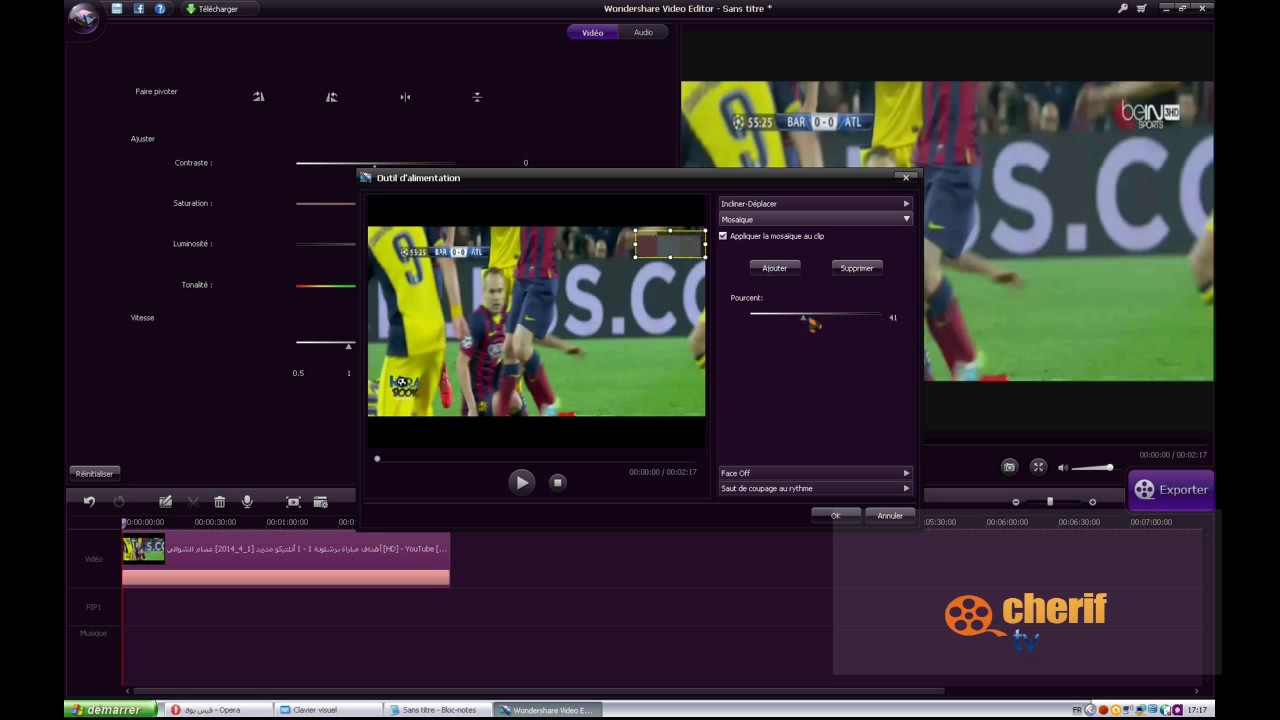
Task: Click the timeline horizontal scrollbar
Action: click(x=538, y=690)
